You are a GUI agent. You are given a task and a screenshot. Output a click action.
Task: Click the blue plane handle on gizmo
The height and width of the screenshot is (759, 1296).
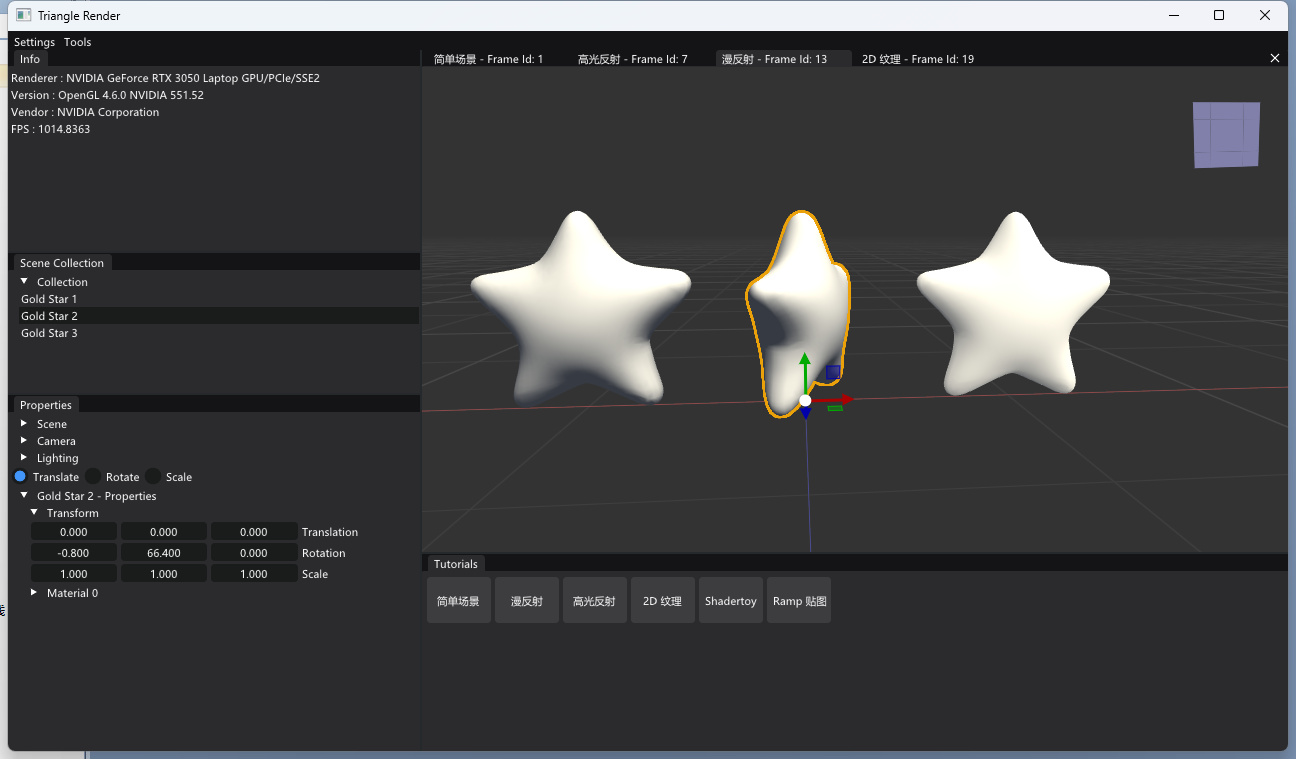(832, 373)
